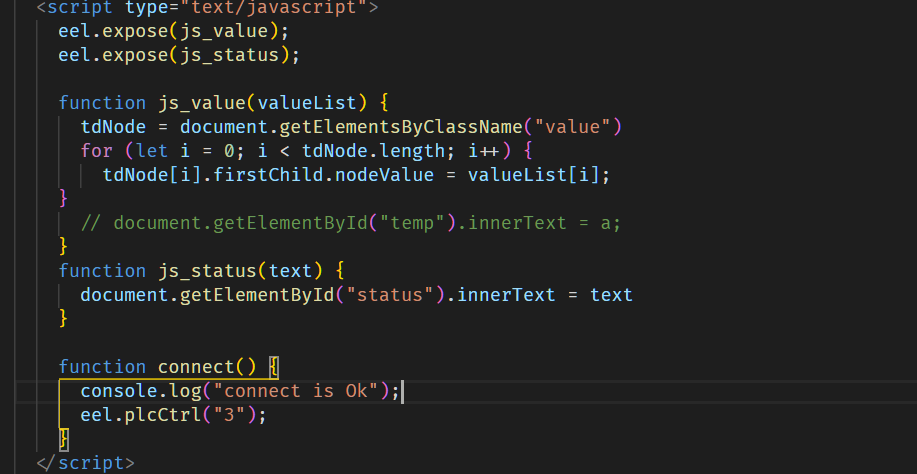
Task: Click innerText on the status assignment line
Action: 506,295
